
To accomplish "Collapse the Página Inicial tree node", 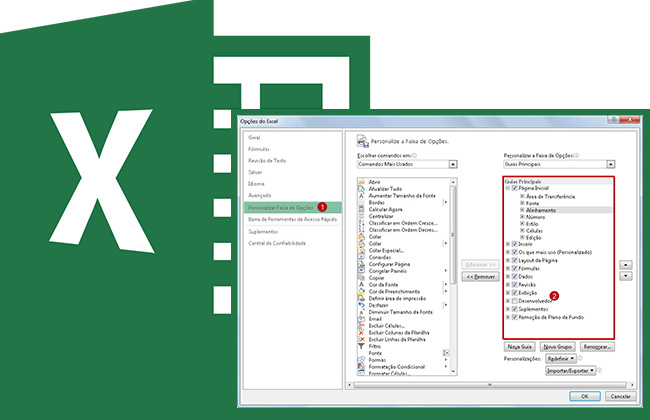I will click(508, 188).
